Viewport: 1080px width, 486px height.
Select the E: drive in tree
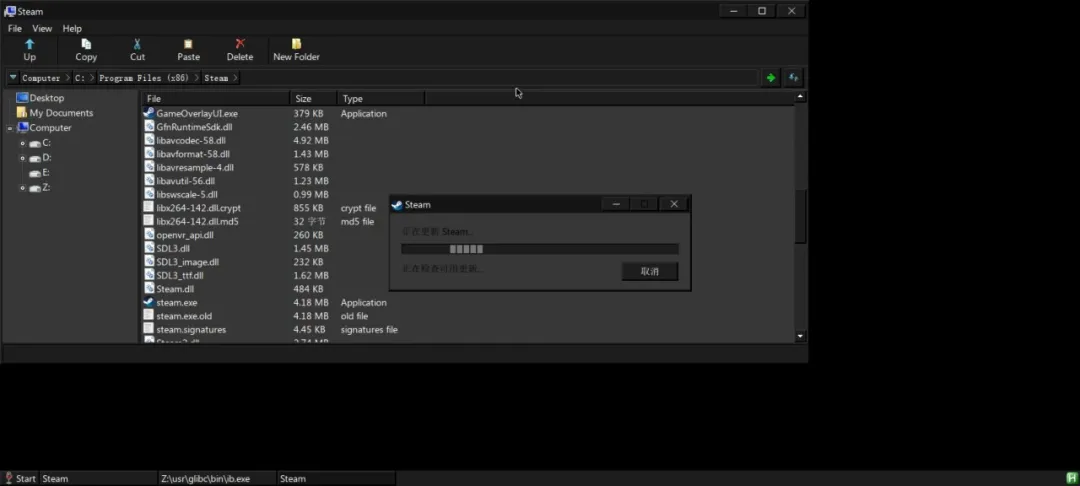click(40, 173)
